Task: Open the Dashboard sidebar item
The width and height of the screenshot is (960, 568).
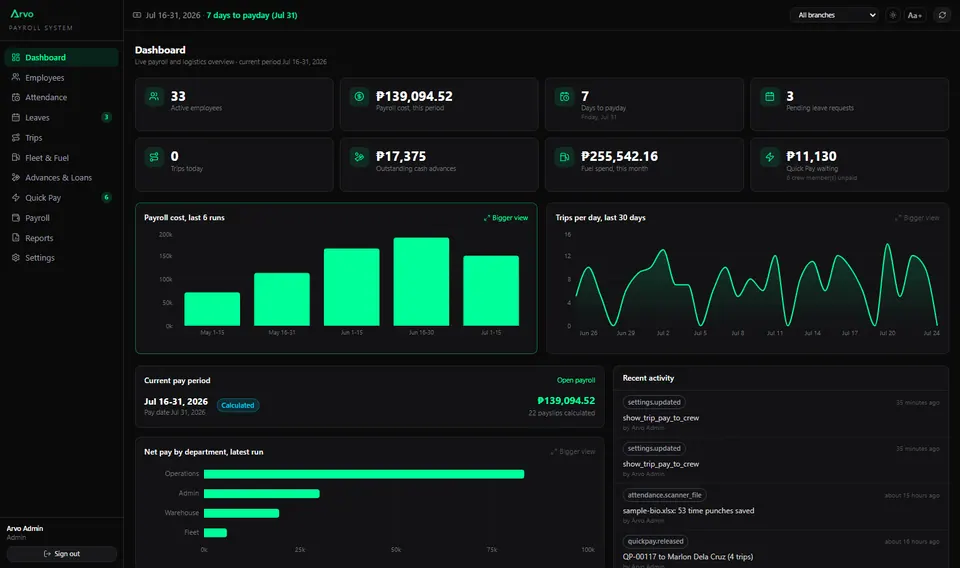Action: tap(61, 58)
